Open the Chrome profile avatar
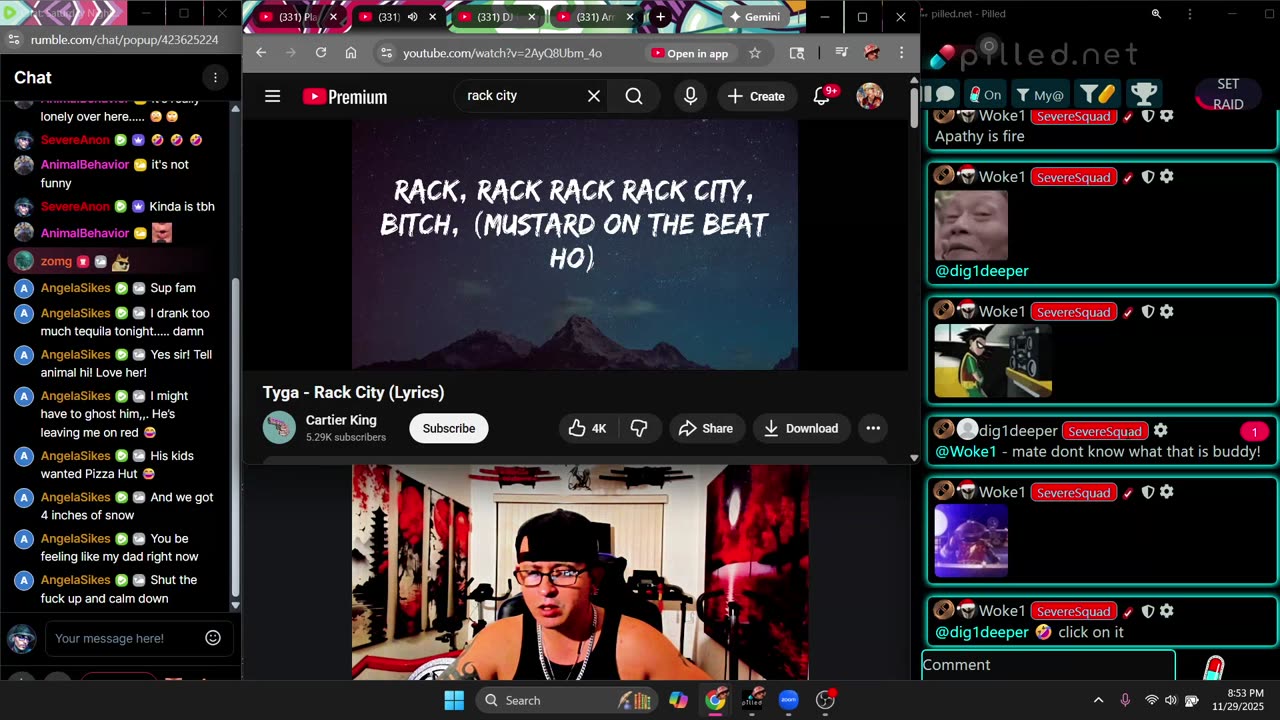This screenshot has width=1280, height=720. 871,53
